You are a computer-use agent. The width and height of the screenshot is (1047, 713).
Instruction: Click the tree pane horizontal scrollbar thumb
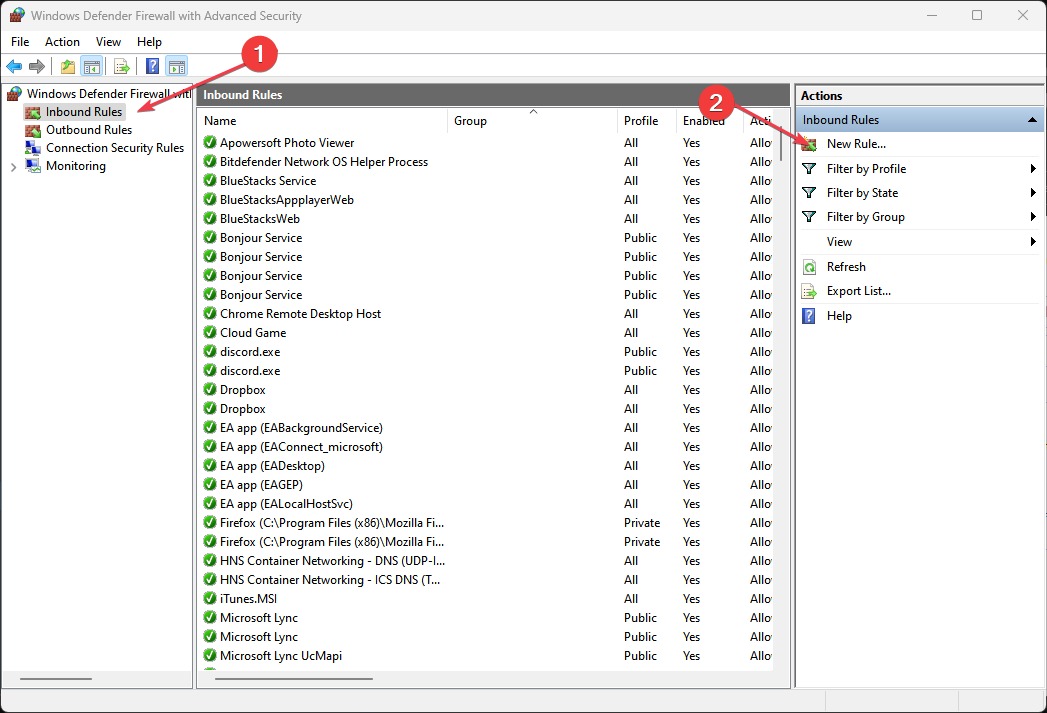tap(55, 679)
